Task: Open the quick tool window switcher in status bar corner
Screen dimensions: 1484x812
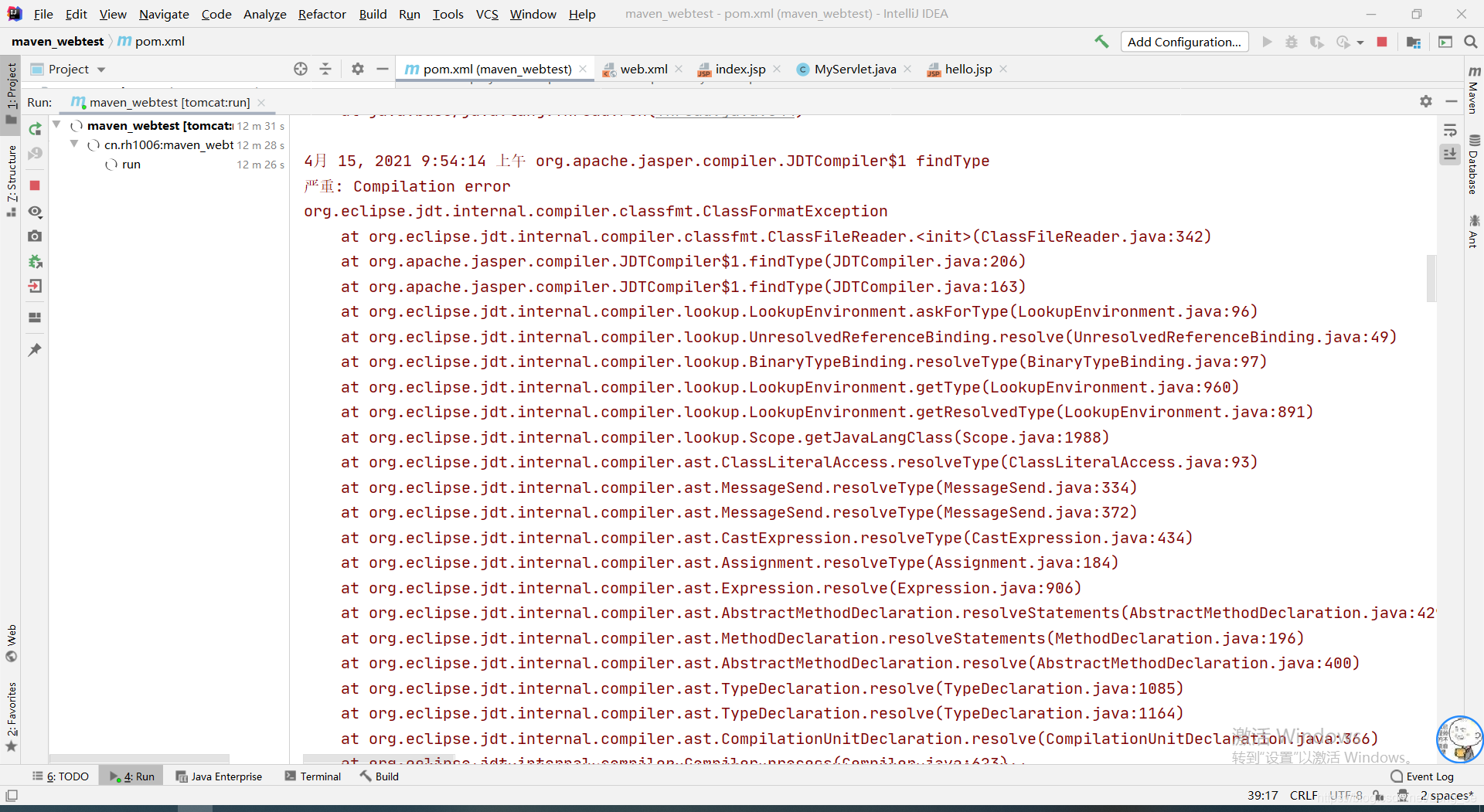Action: (12, 795)
